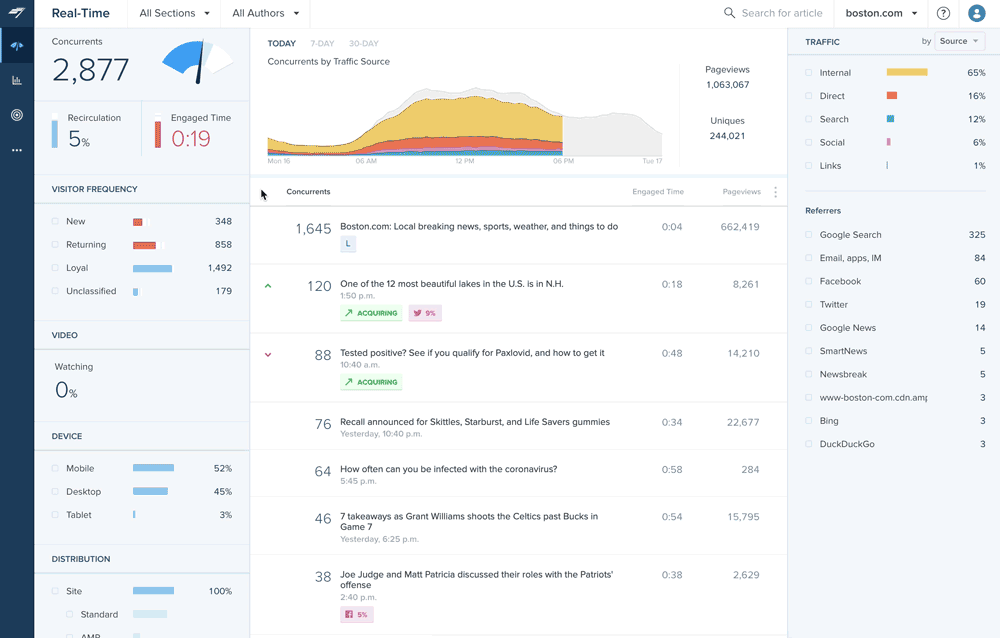Viewport: 1000px width, 638px height.
Task: Check the Social traffic checkbox
Action: click(x=809, y=142)
